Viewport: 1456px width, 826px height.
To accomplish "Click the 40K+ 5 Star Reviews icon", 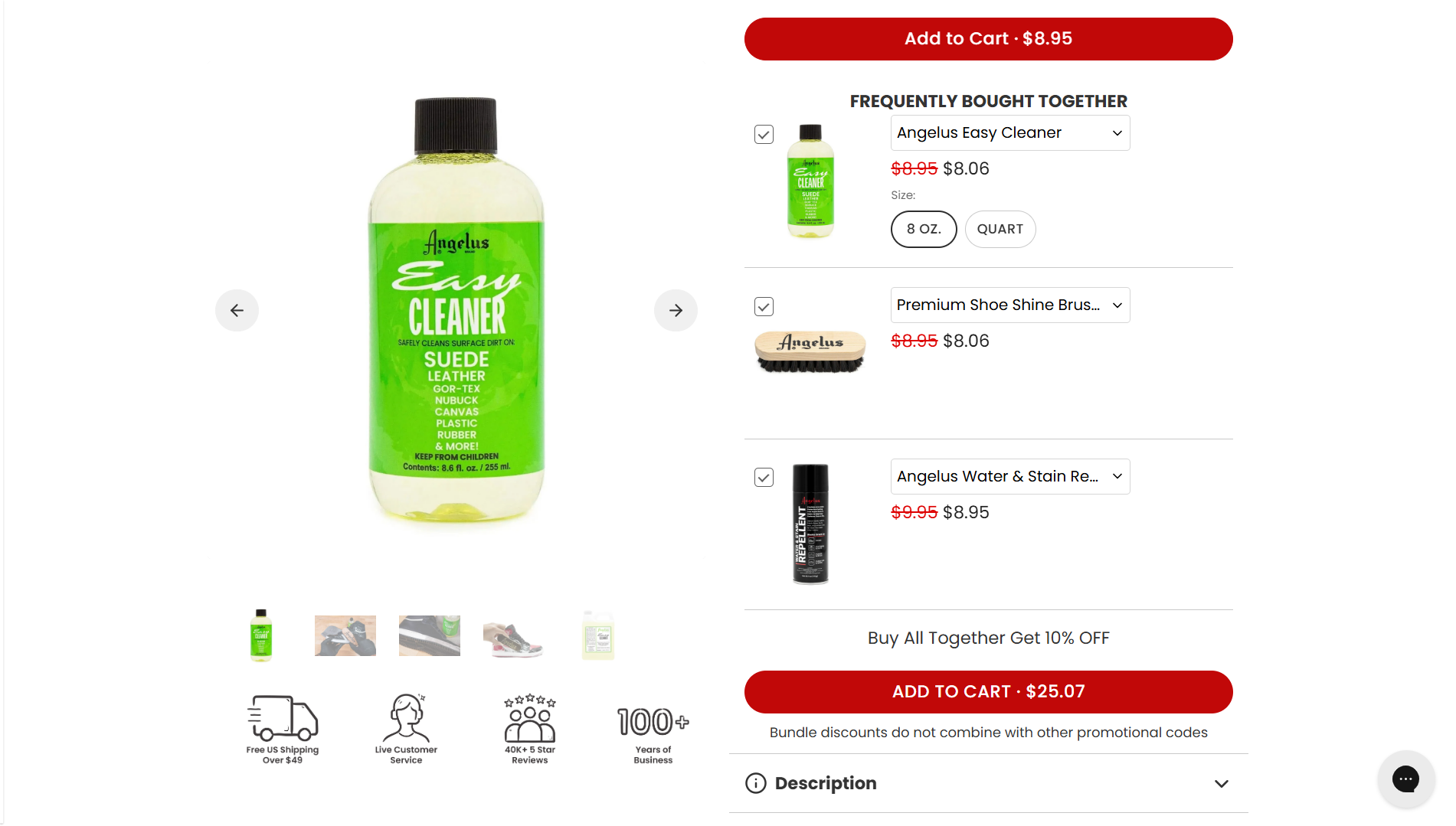I will pyautogui.click(x=529, y=718).
